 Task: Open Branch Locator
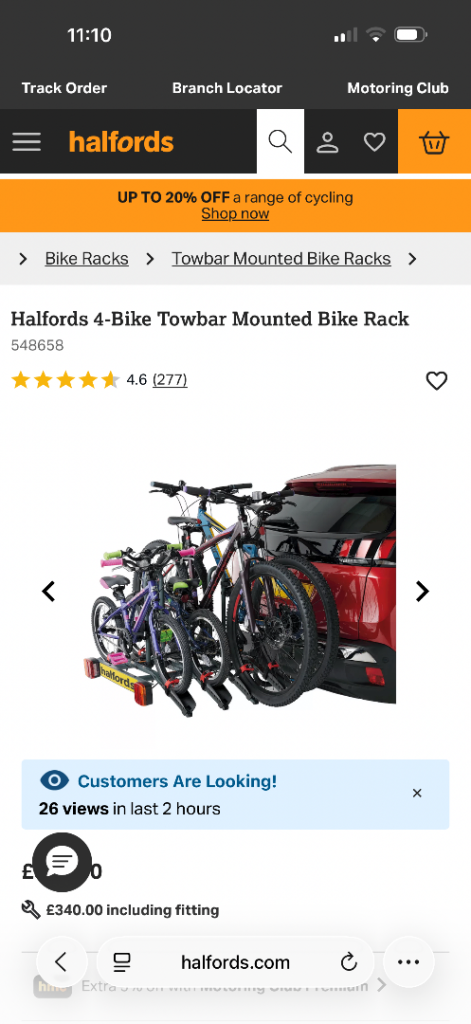click(x=227, y=88)
